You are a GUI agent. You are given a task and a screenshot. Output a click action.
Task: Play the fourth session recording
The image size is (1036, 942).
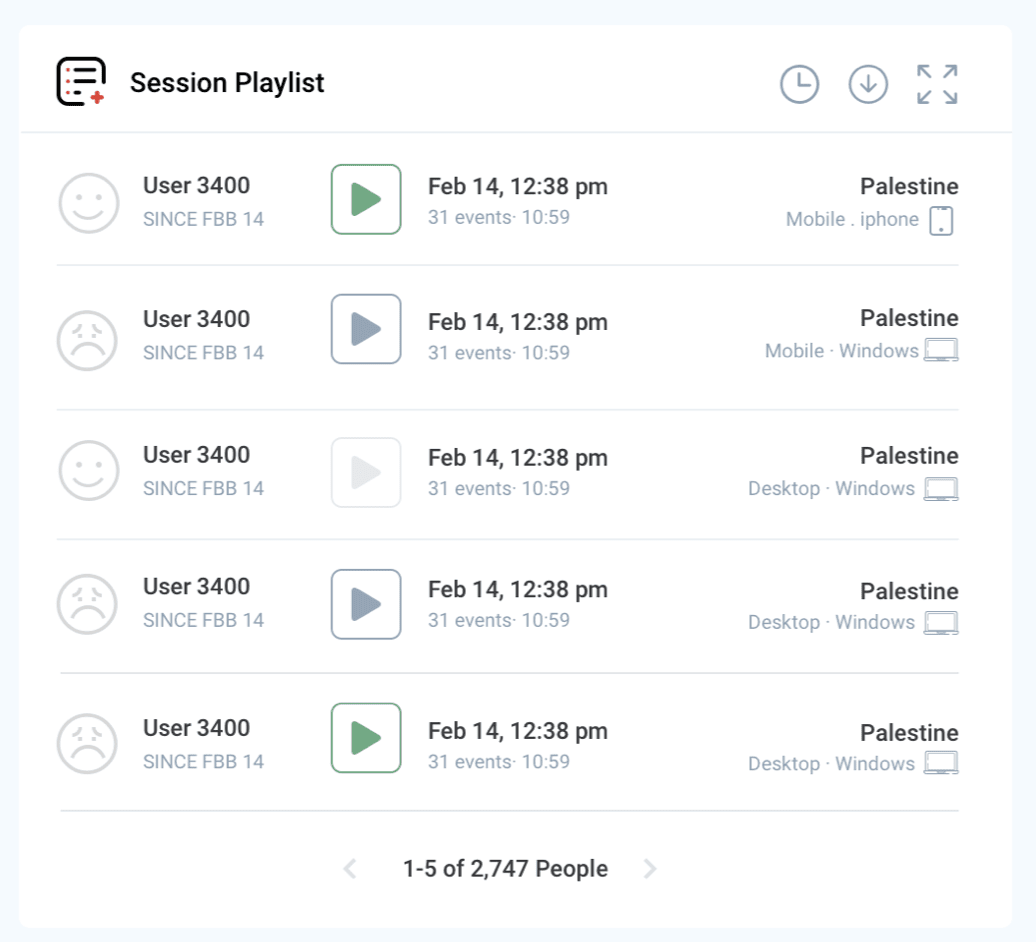point(365,604)
